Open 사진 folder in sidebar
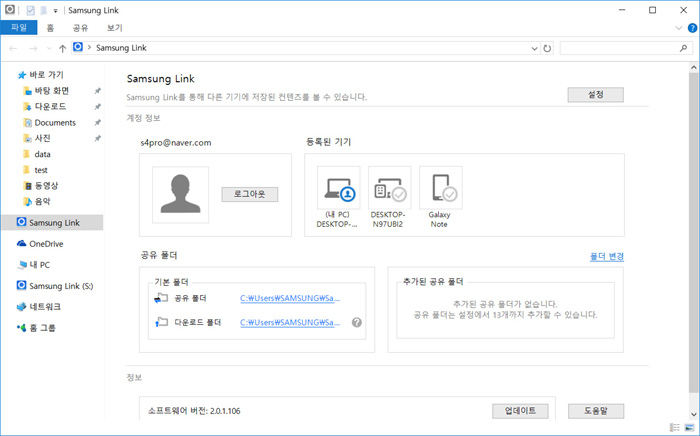 42,138
